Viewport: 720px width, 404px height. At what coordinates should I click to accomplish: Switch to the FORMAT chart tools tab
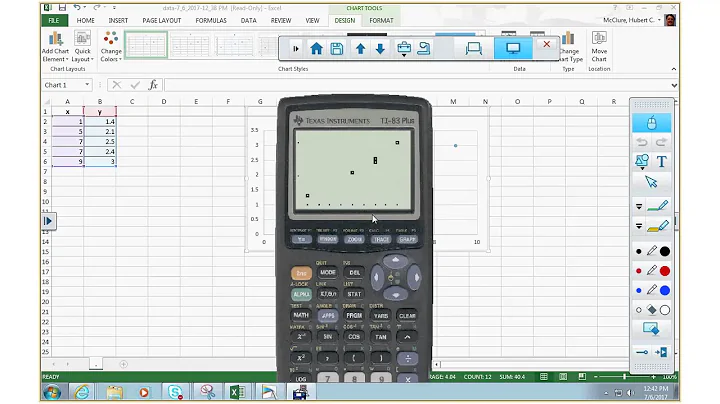tap(381, 21)
